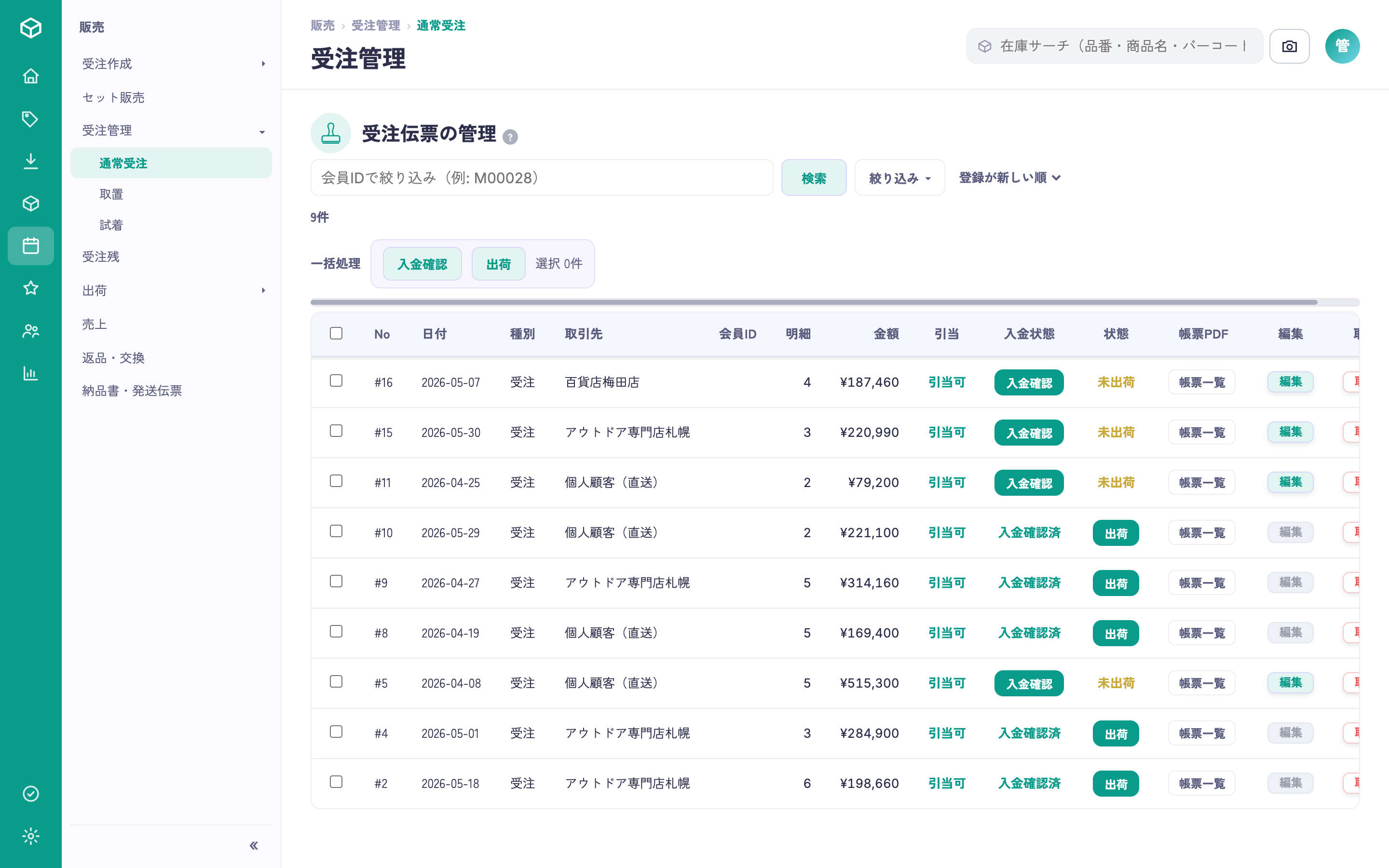Screen dimensions: 1389x868
Task: Click the check-circle icon in sidebar
Action: pyautogui.click(x=30, y=794)
